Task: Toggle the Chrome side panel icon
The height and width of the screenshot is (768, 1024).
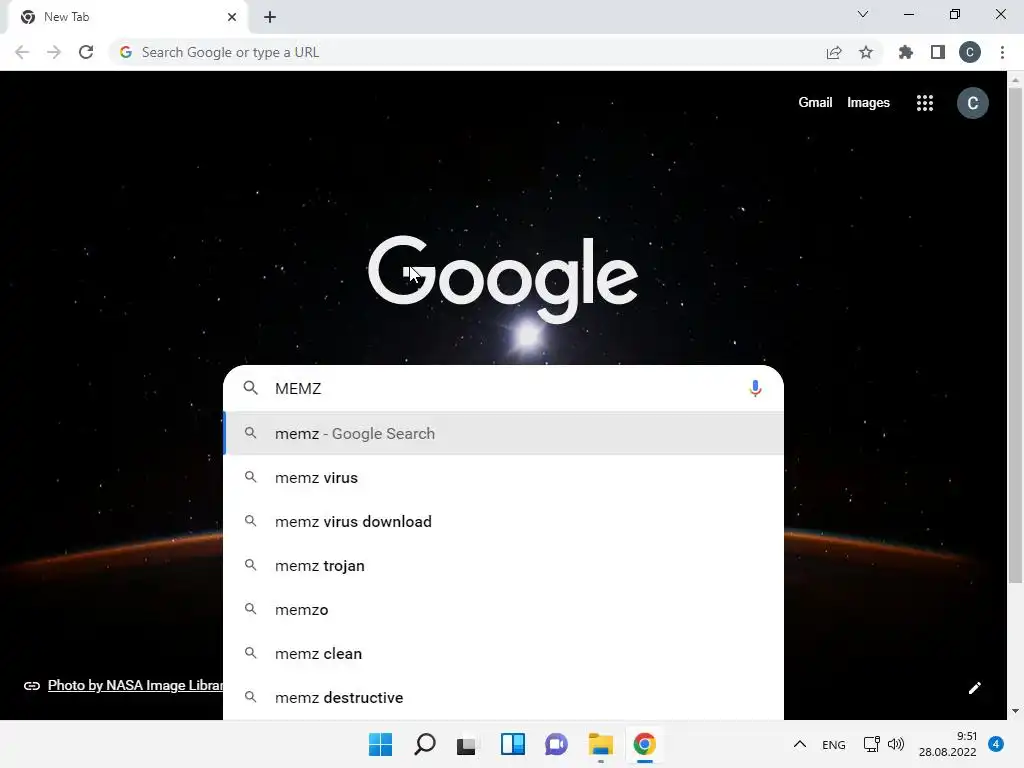Action: click(x=938, y=52)
